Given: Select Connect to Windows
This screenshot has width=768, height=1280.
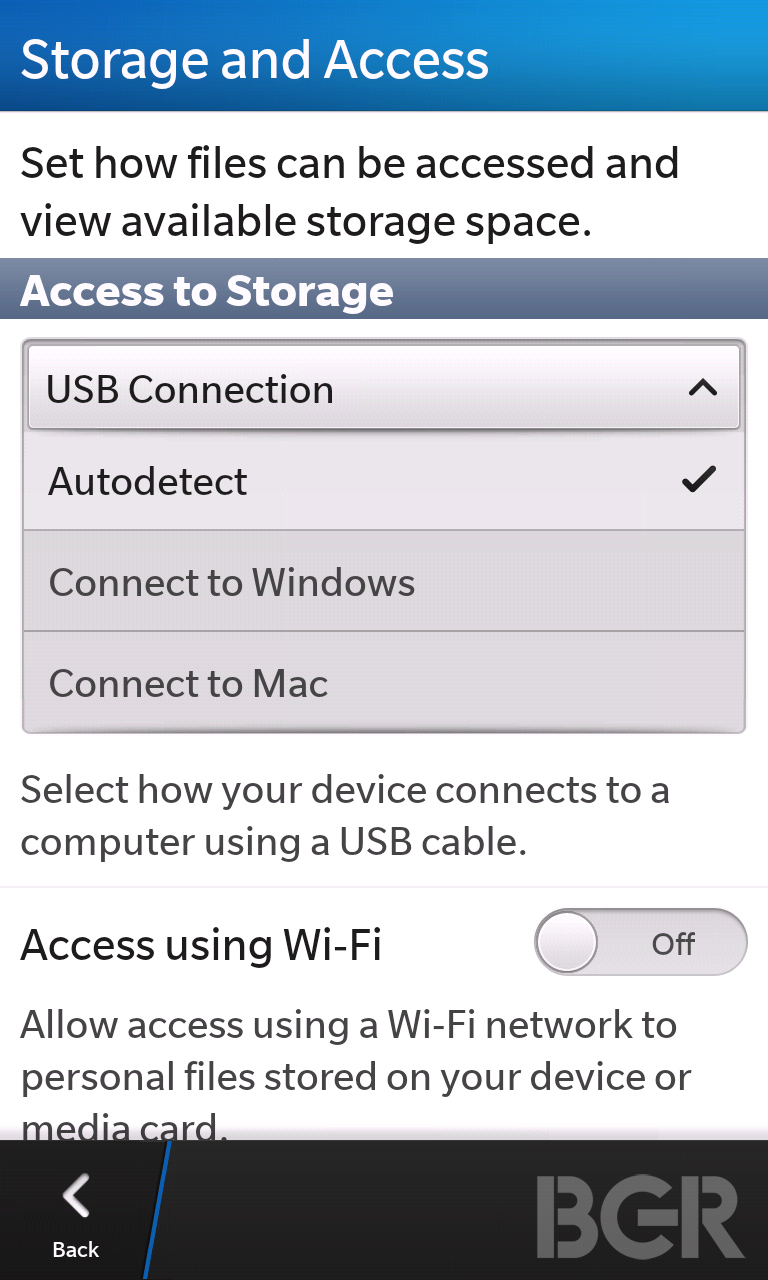Looking at the screenshot, I should point(384,581).
